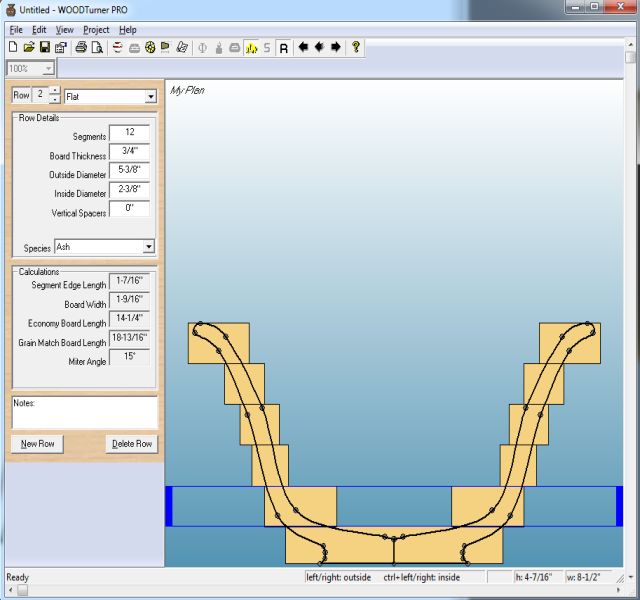Screen dimensions: 640x600
Task: Click the Open folder icon
Action: (x=29, y=47)
